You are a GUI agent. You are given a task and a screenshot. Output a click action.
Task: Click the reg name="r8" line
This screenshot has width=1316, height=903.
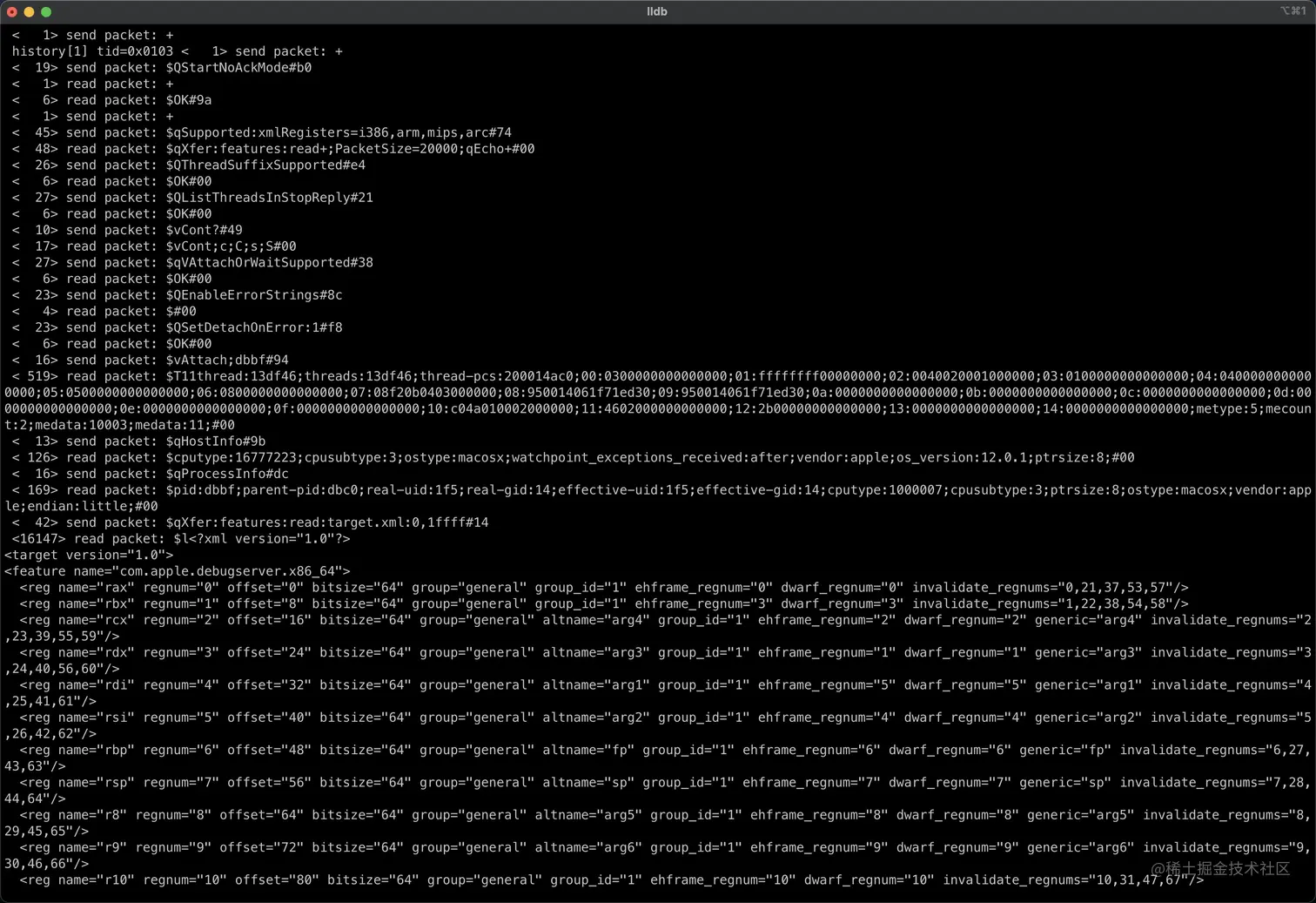point(658,823)
